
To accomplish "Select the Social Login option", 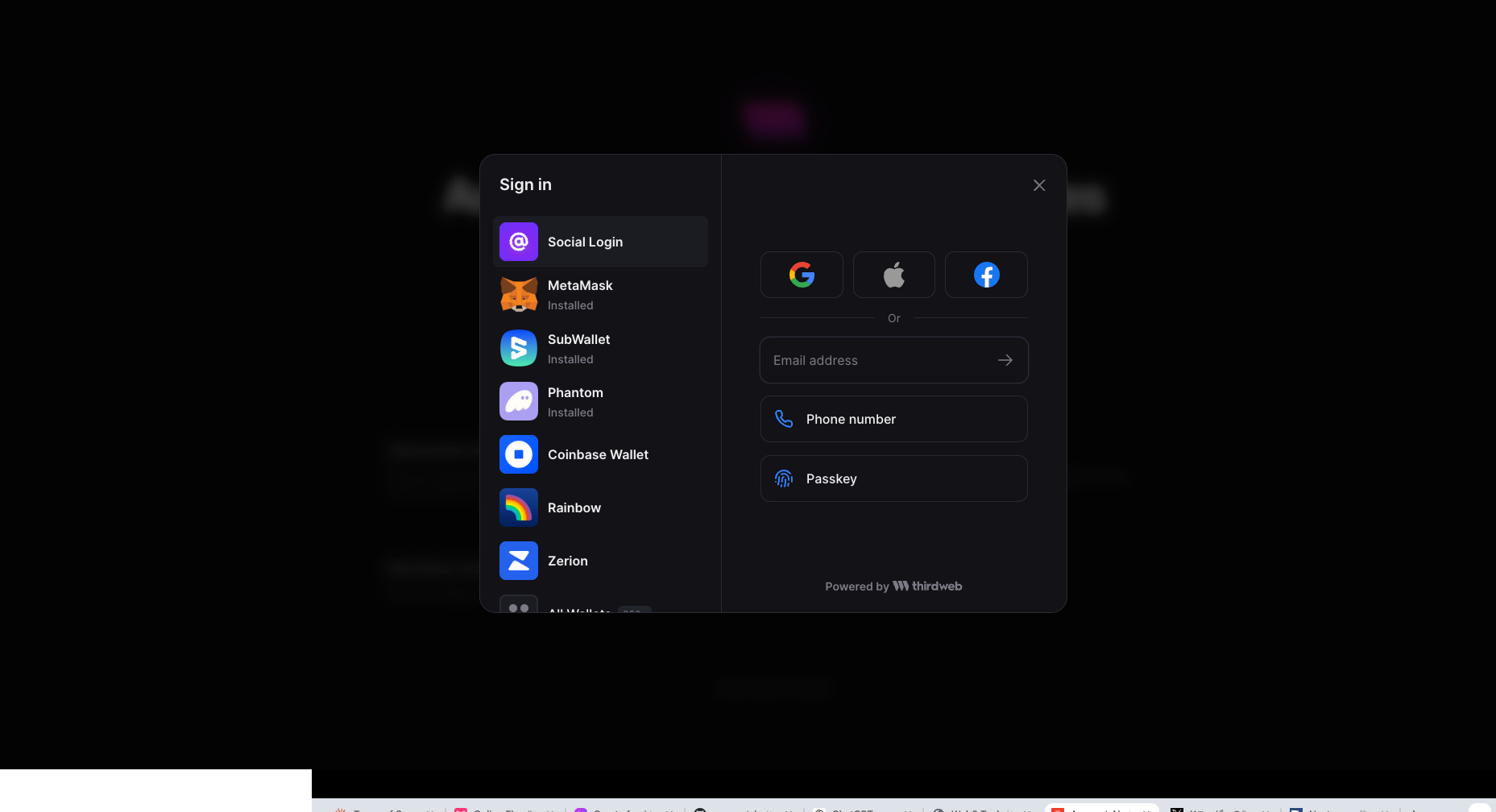I will tap(600, 242).
